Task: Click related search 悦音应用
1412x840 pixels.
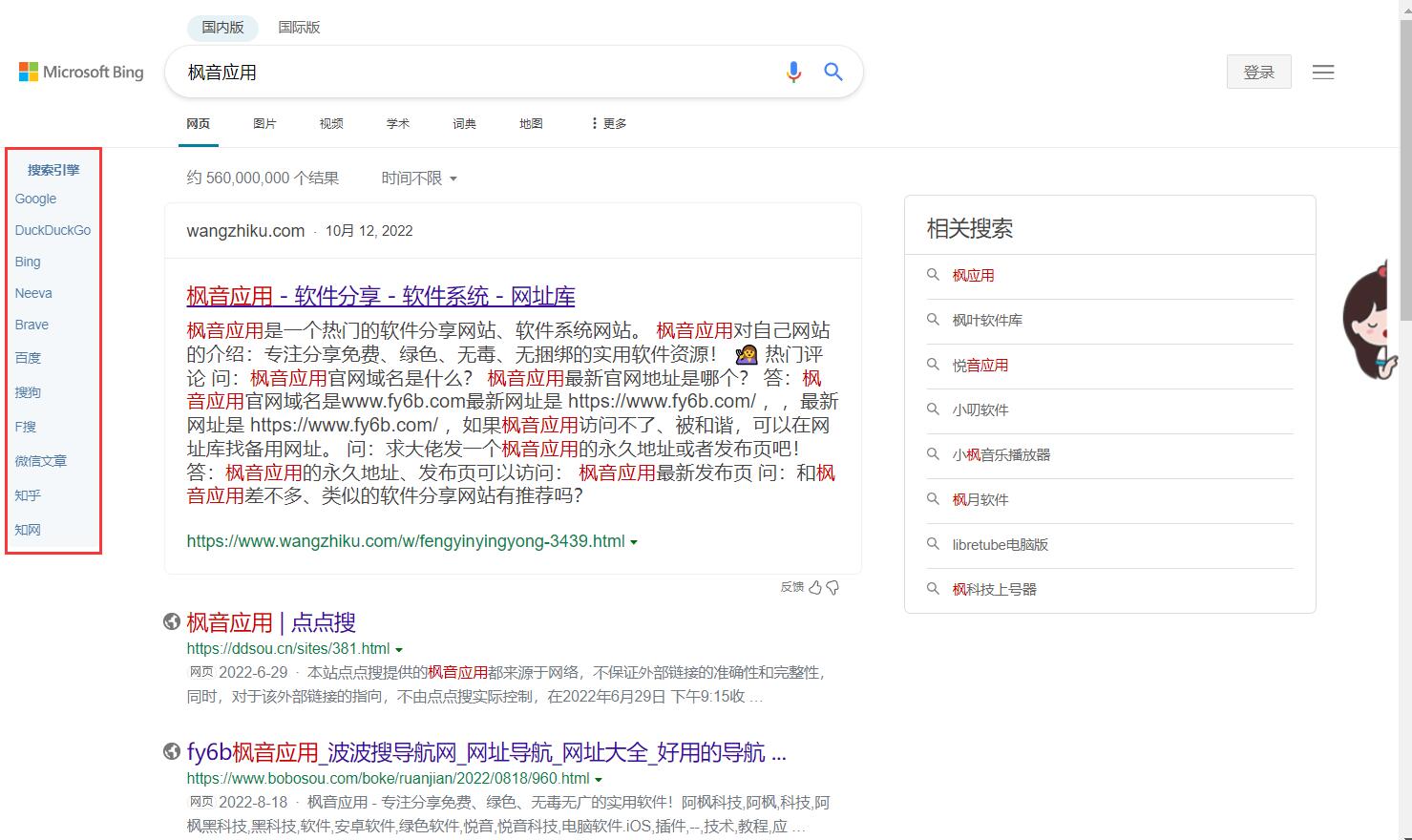Action: [980, 366]
